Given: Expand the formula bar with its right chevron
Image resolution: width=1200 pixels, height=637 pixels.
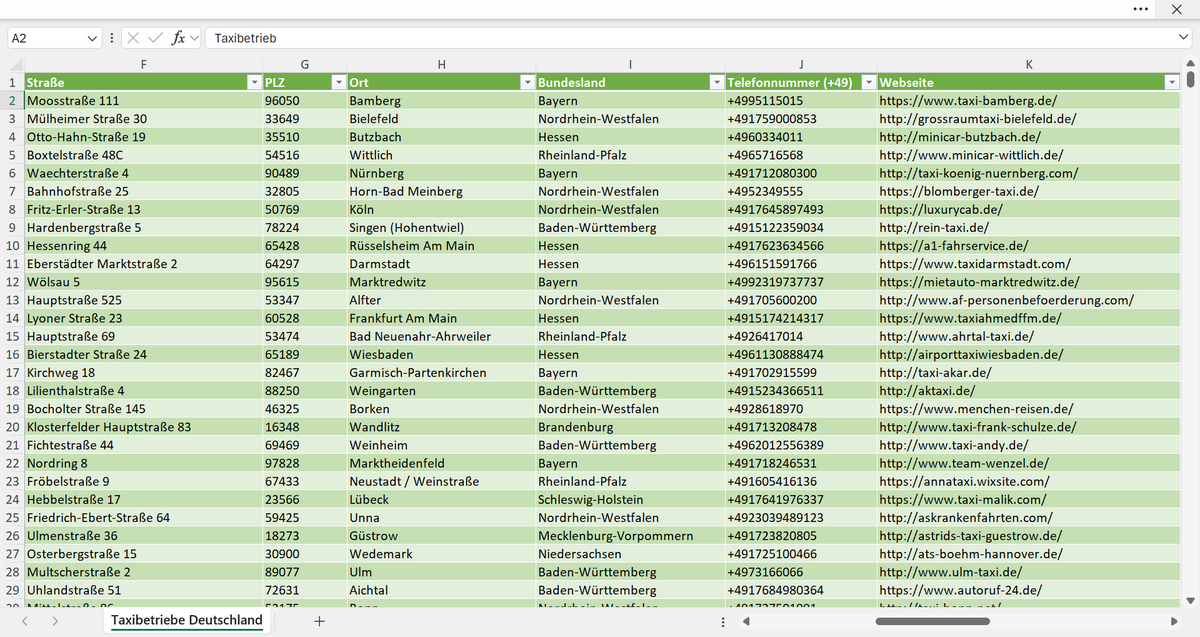Looking at the screenshot, I should click(1183, 38).
